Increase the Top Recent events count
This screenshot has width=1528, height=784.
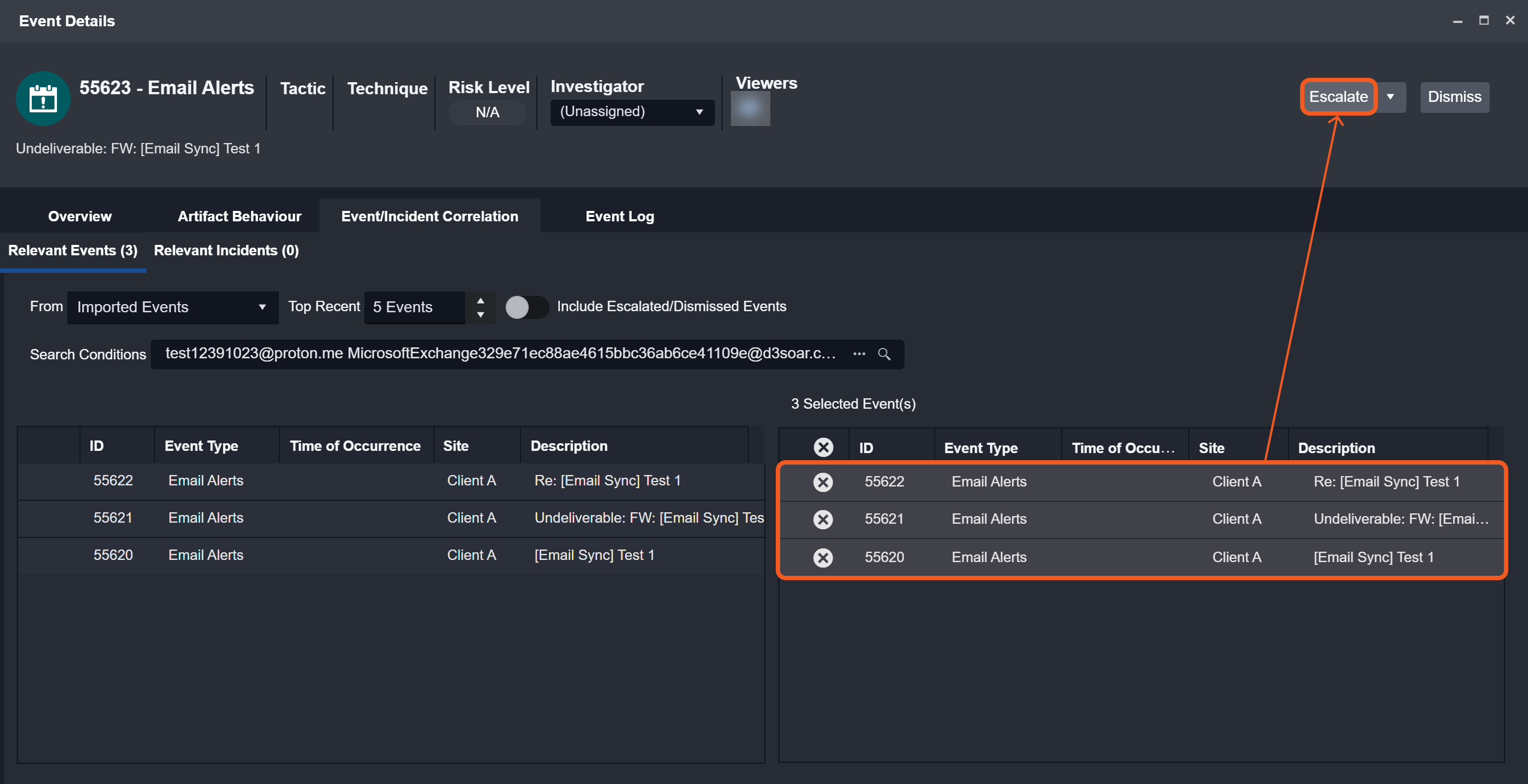pyautogui.click(x=480, y=301)
